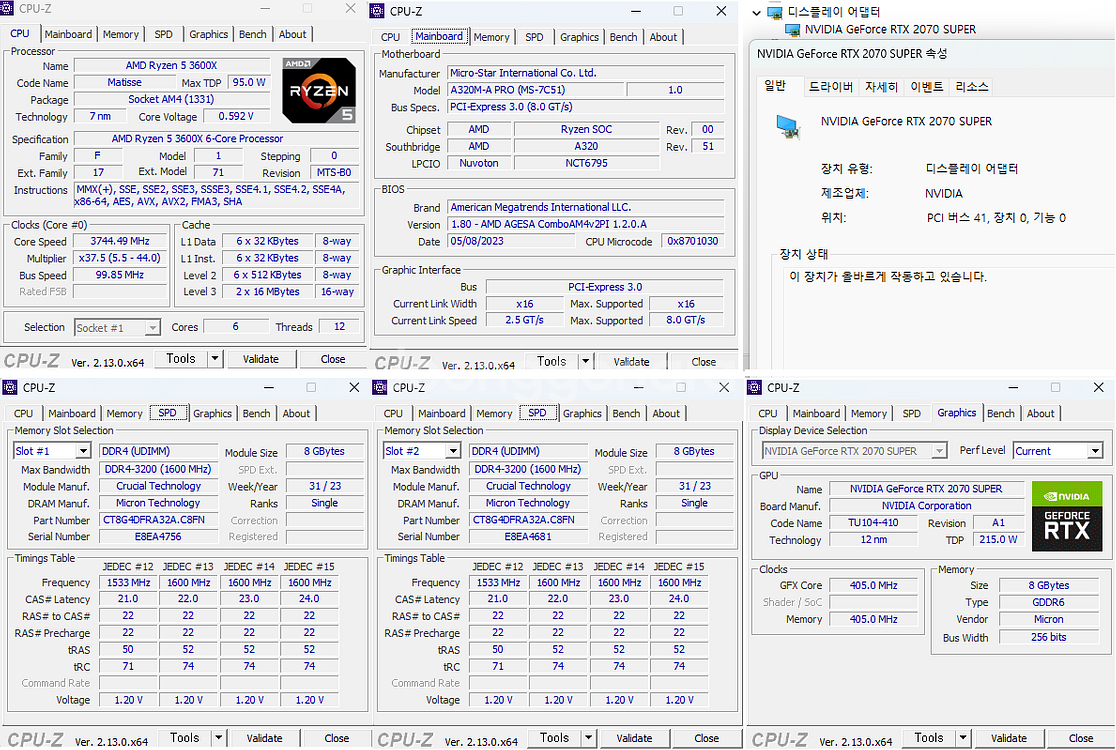This screenshot has height=750, width=1116.
Task: Open the Perf Level dropdown
Action: coord(1095,451)
